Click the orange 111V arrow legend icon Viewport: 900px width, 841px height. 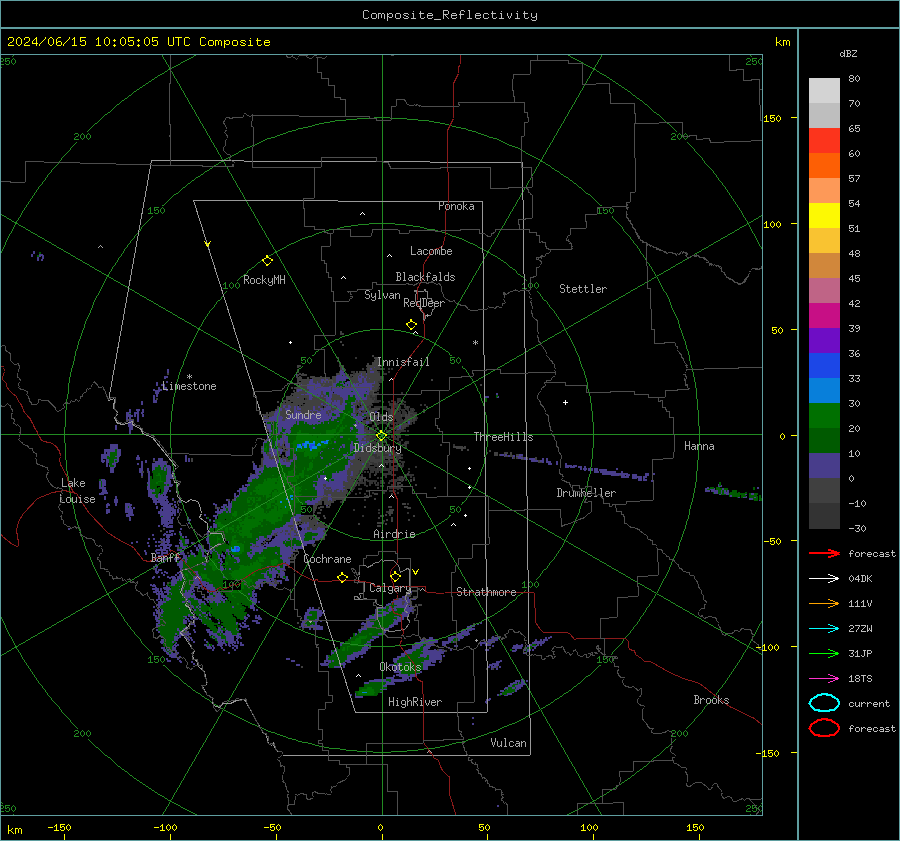824,603
